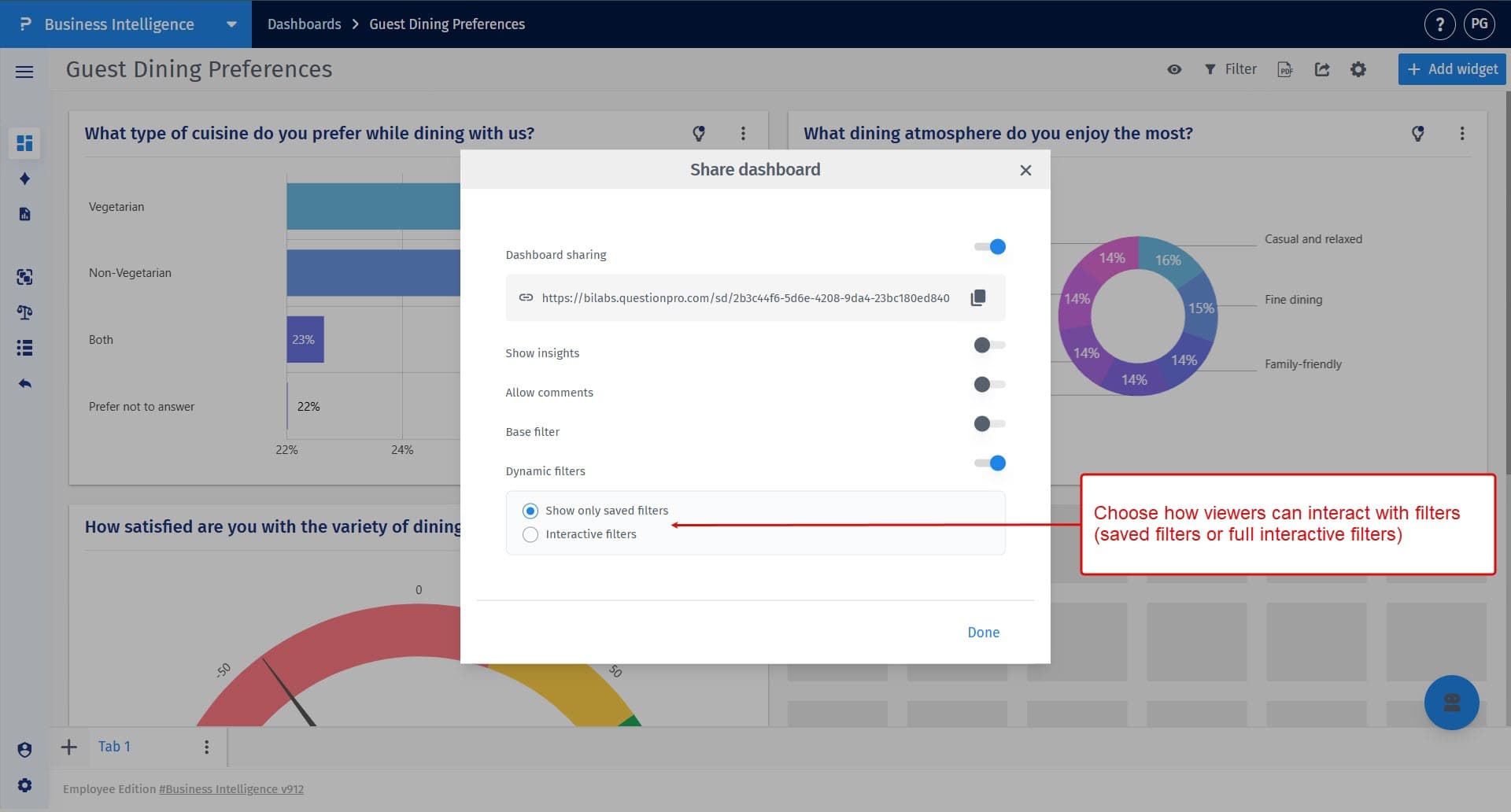Image resolution: width=1511 pixels, height=812 pixels.
Task: Open the comparison scales icon in sidebar
Action: 24,312
